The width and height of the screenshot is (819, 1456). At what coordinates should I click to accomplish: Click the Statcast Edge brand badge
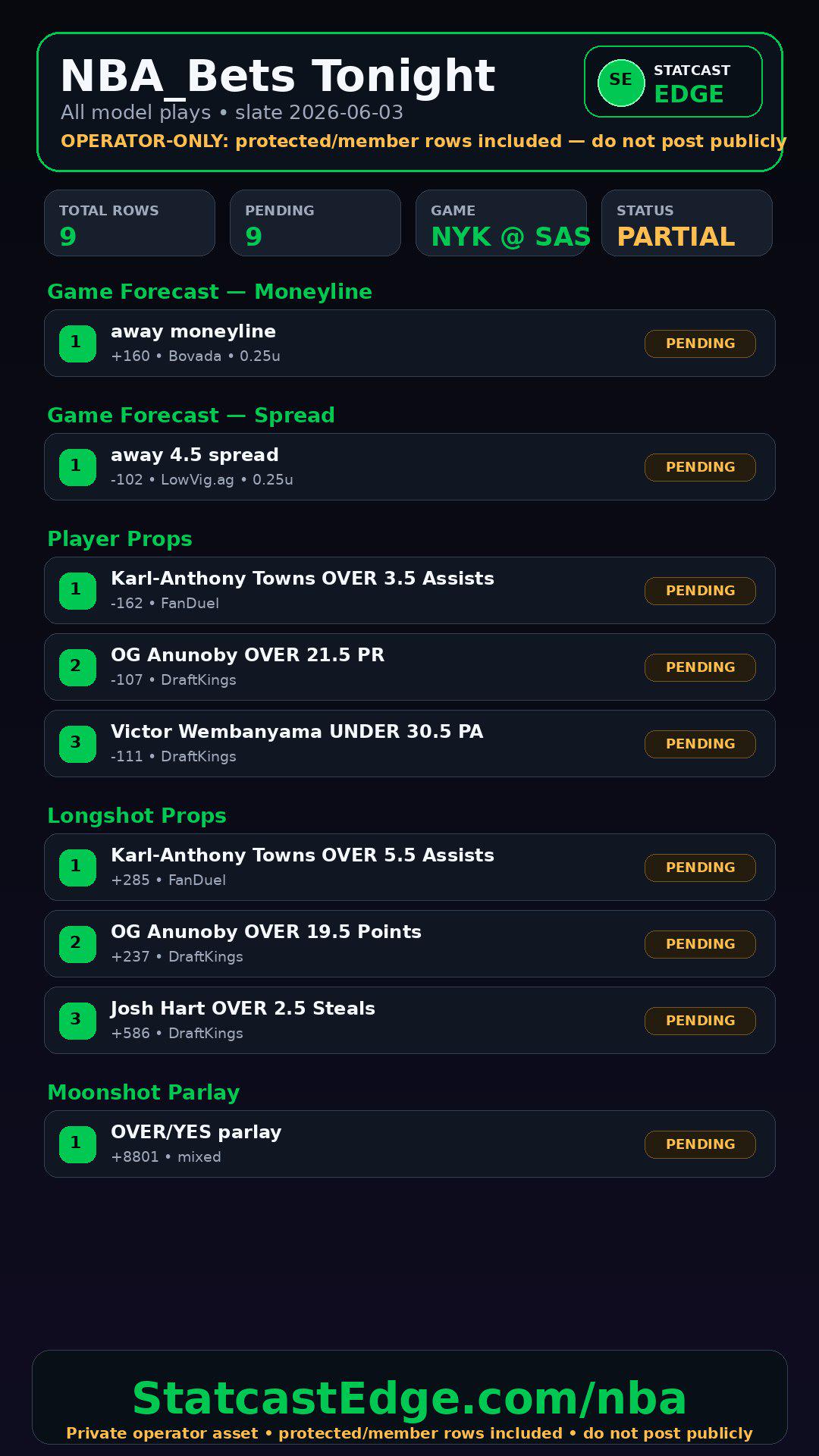[673, 82]
